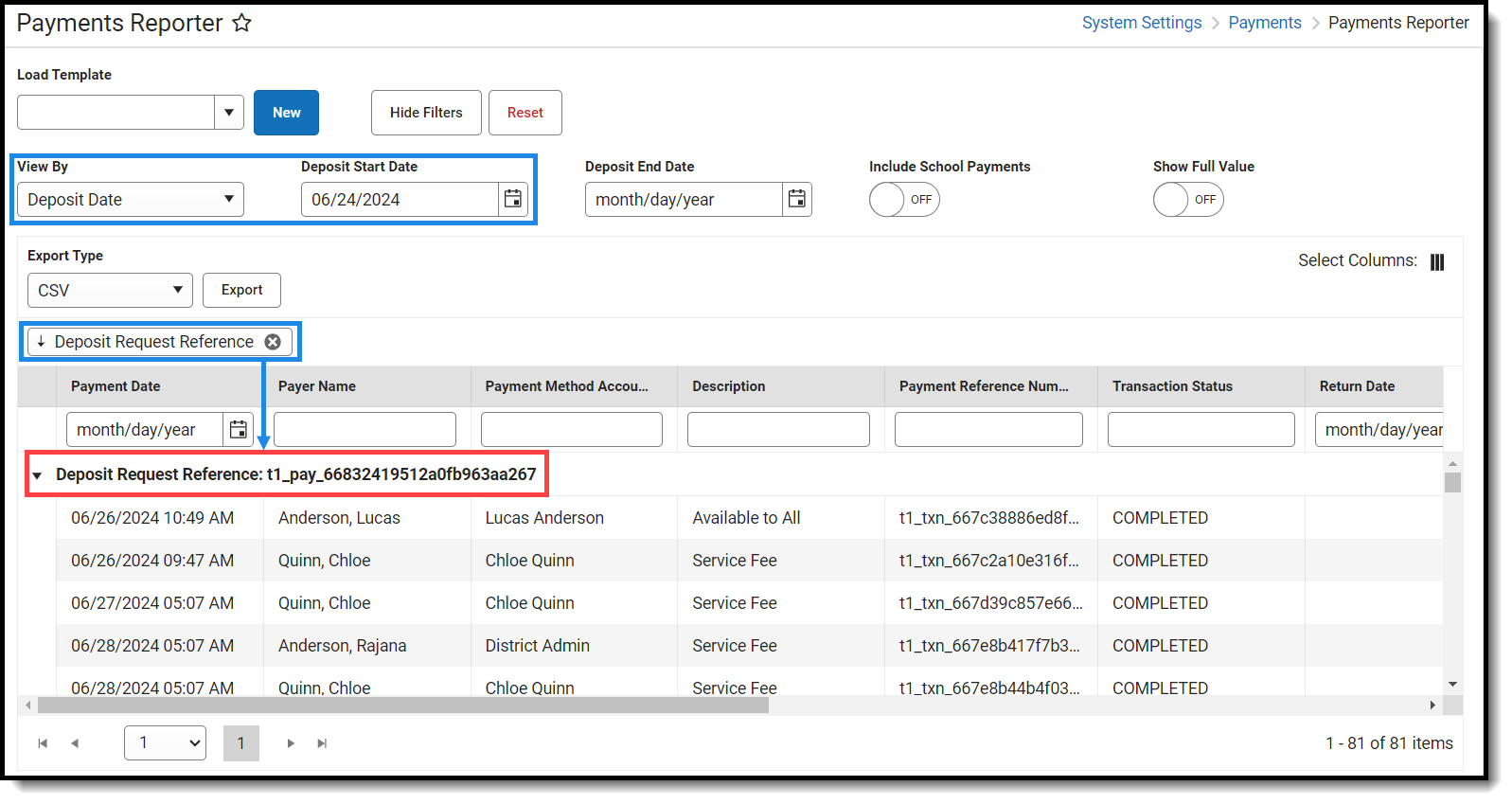Click Hide Filters button
This screenshot has width=1512, height=804.
point(426,113)
